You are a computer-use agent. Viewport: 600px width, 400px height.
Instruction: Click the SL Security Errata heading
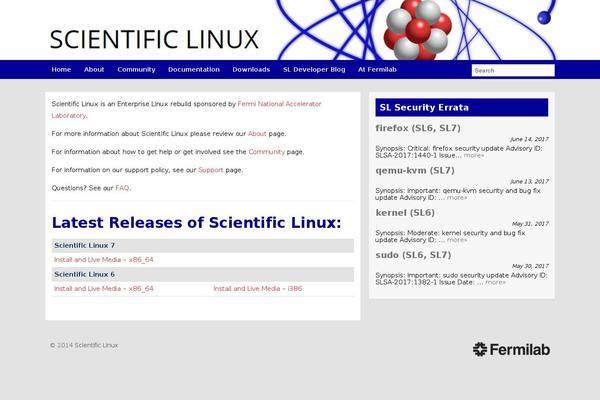pos(461,108)
